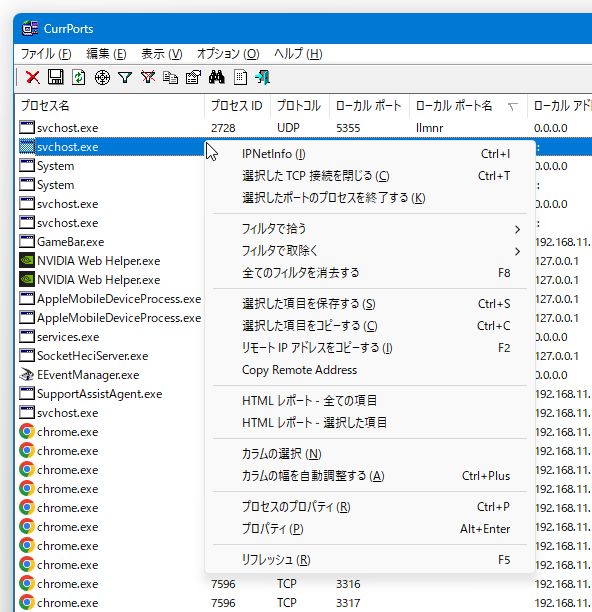Click the copy selected items toolbar icon
592x612 pixels.
[171, 77]
